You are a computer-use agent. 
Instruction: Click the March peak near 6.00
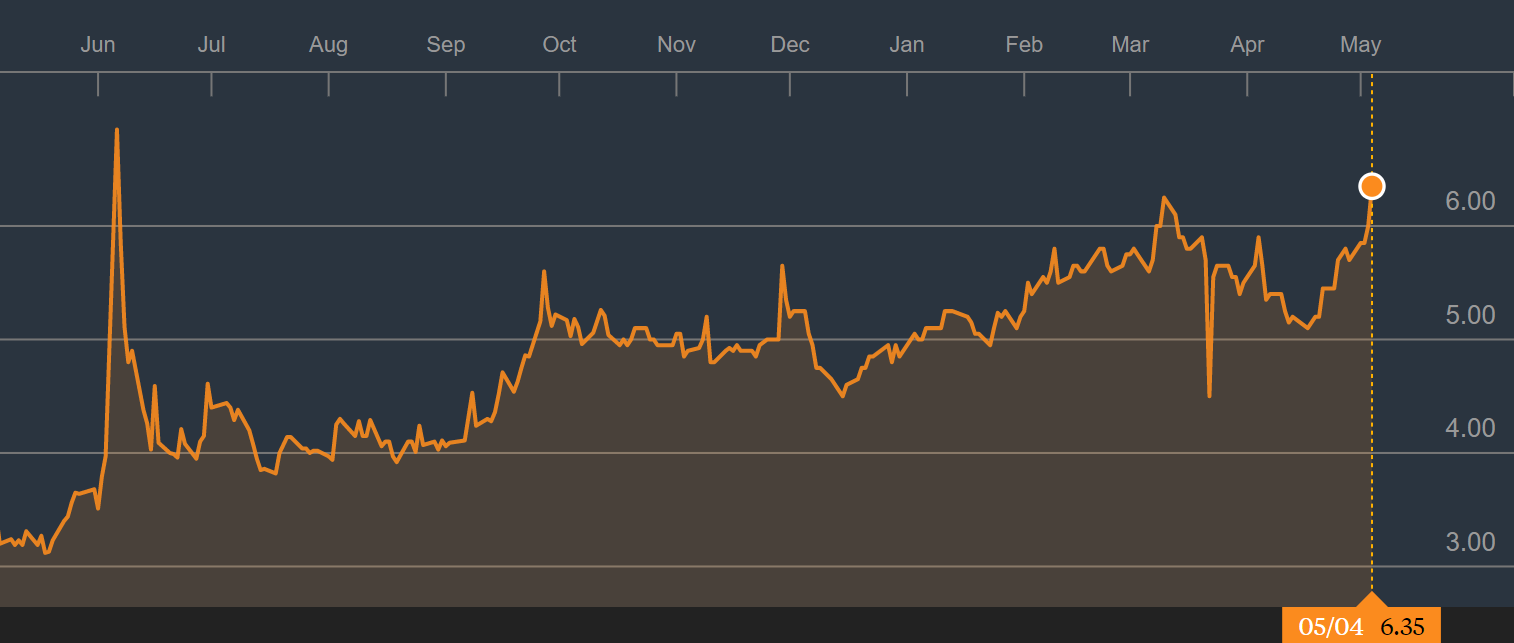[x=1166, y=195]
